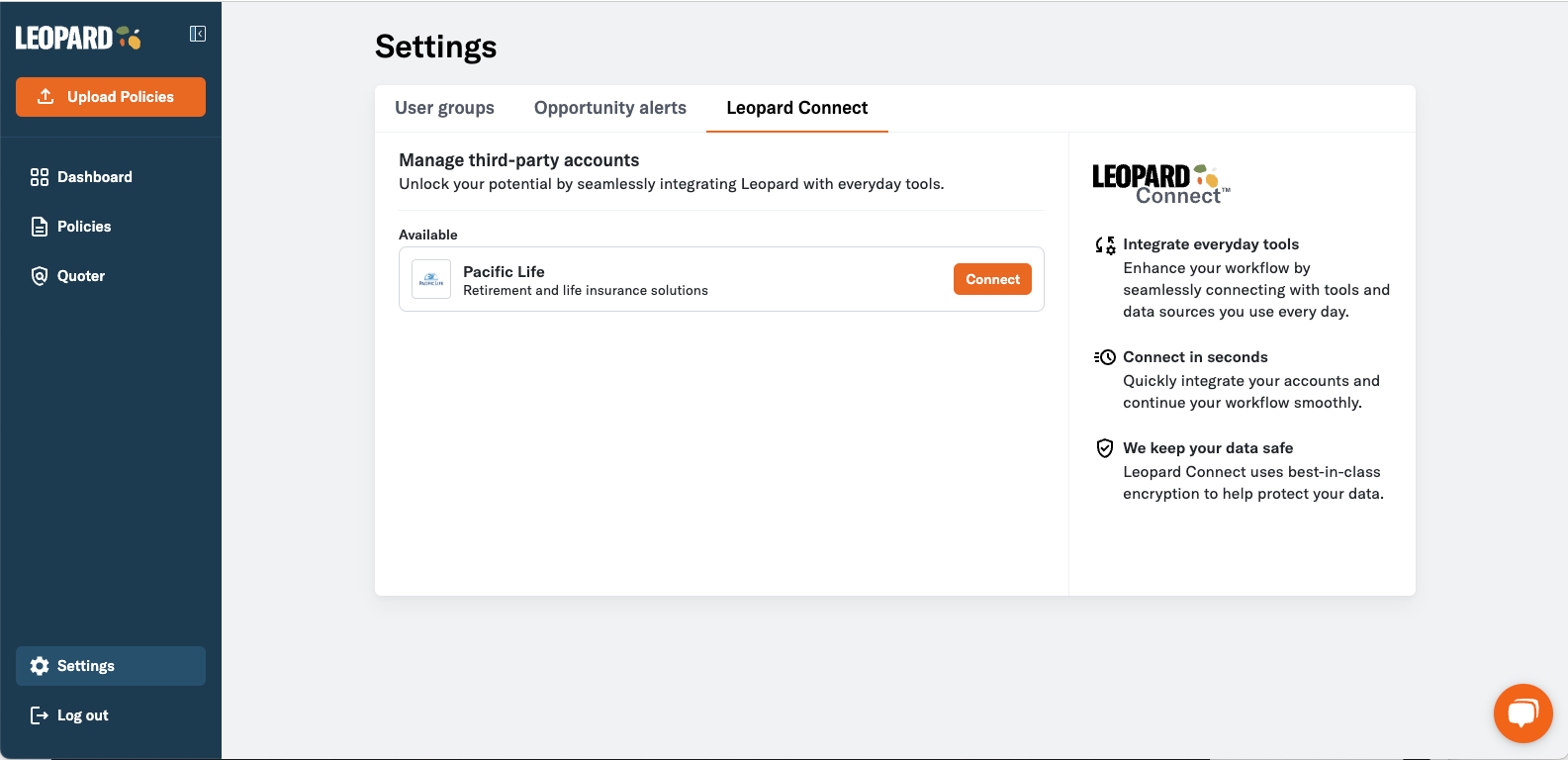The height and width of the screenshot is (760, 1568).
Task: Click the Log out link
Action: click(x=83, y=715)
